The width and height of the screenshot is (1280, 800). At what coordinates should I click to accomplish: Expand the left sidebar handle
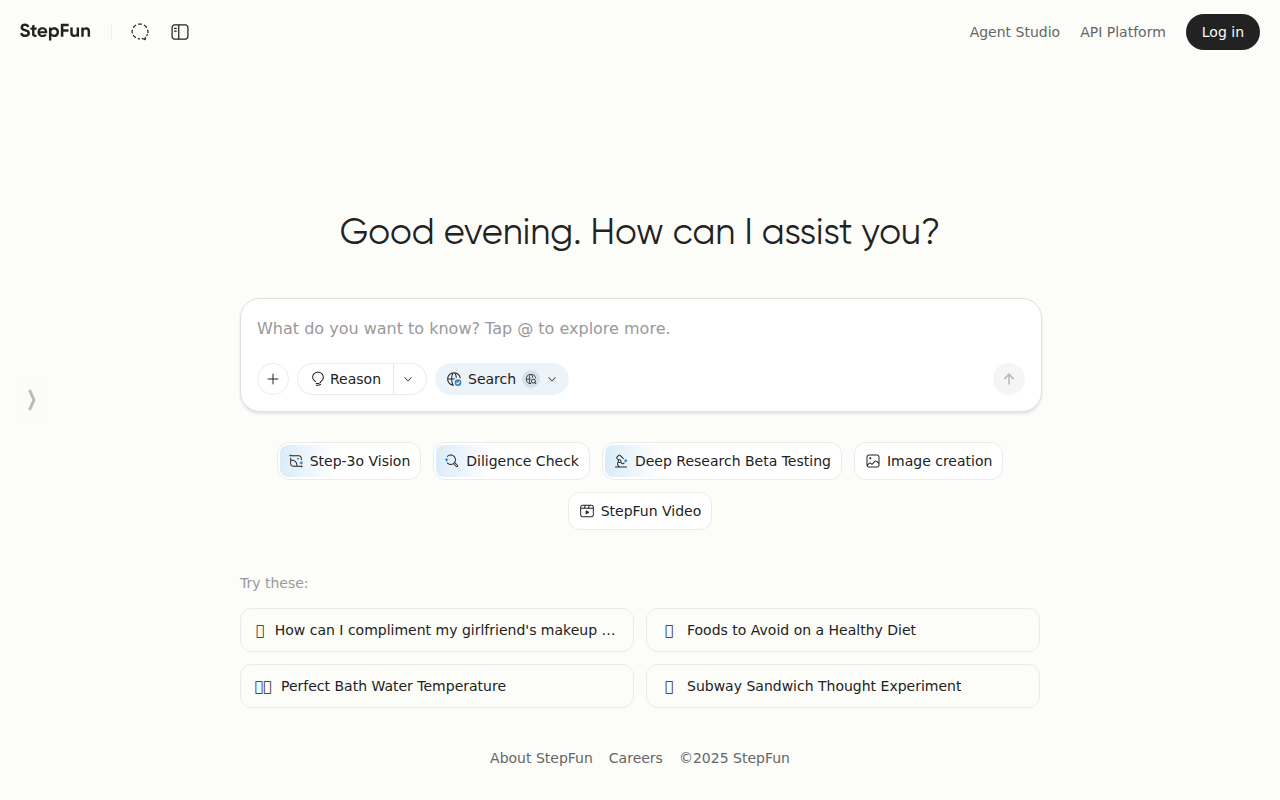(31, 400)
